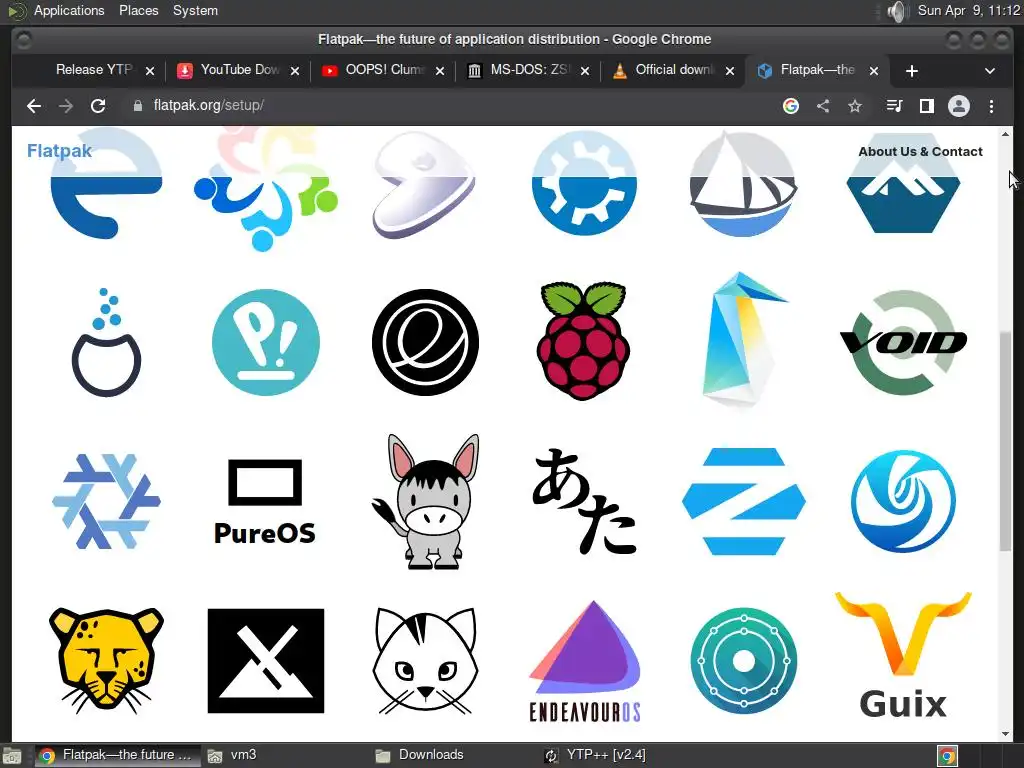Reload the Flatpak setup page
This screenshot has width=1024, height=768.
[98, 106]
